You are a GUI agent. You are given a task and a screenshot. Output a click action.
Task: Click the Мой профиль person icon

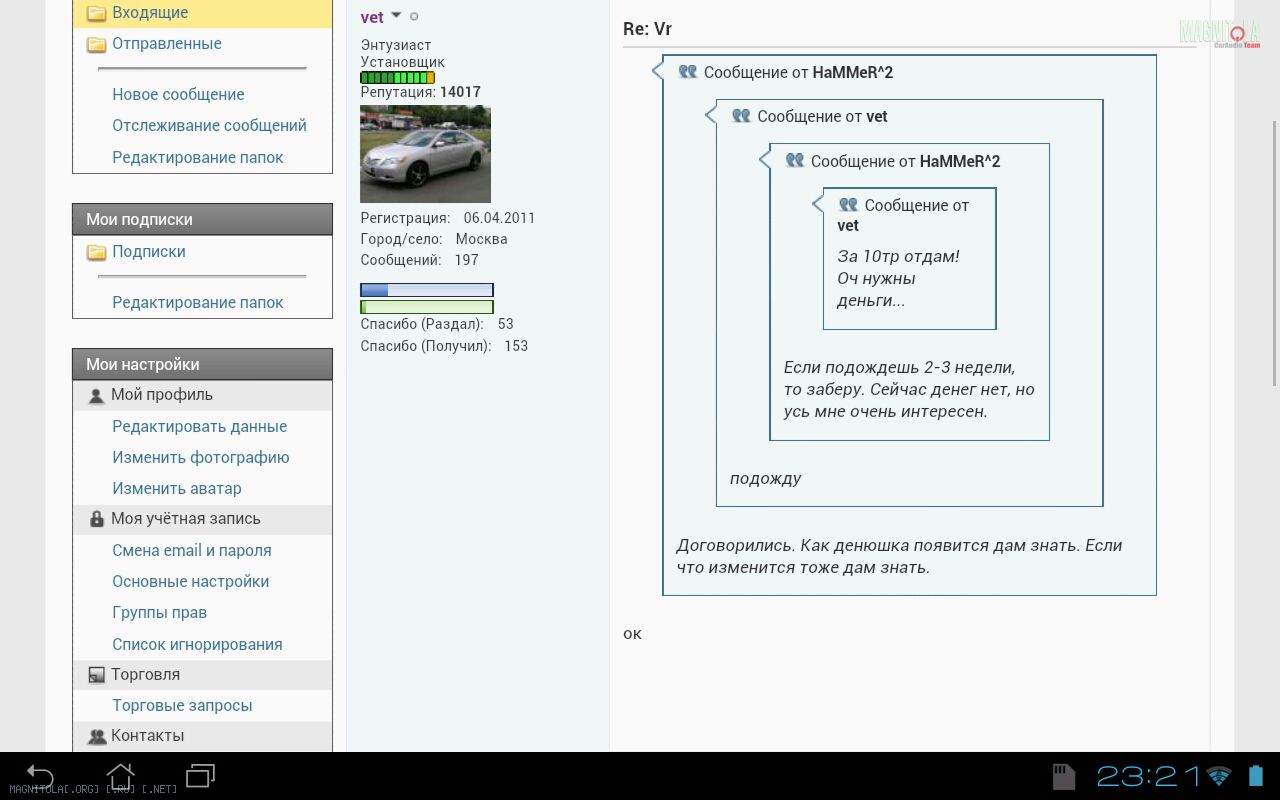coord(97,396)
